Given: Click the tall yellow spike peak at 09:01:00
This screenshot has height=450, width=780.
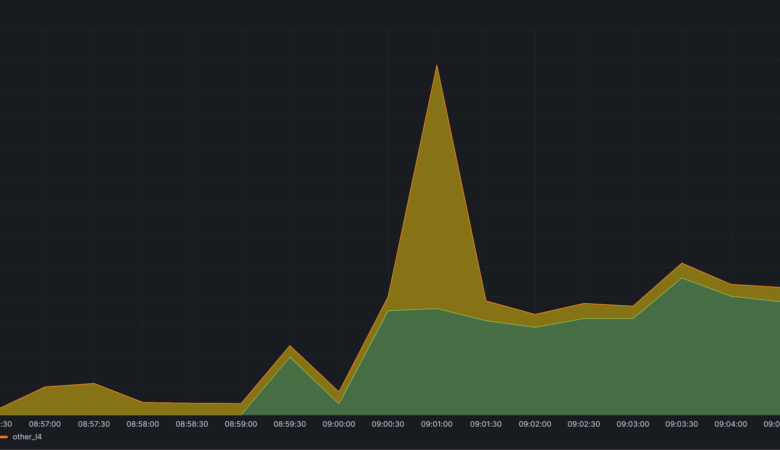Looking at the screenshot, I should [437, 66].
